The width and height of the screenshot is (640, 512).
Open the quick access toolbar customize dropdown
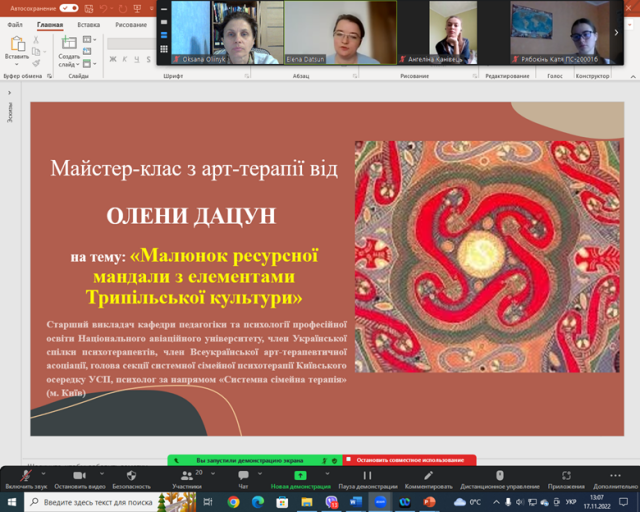(x=151, y=9)
